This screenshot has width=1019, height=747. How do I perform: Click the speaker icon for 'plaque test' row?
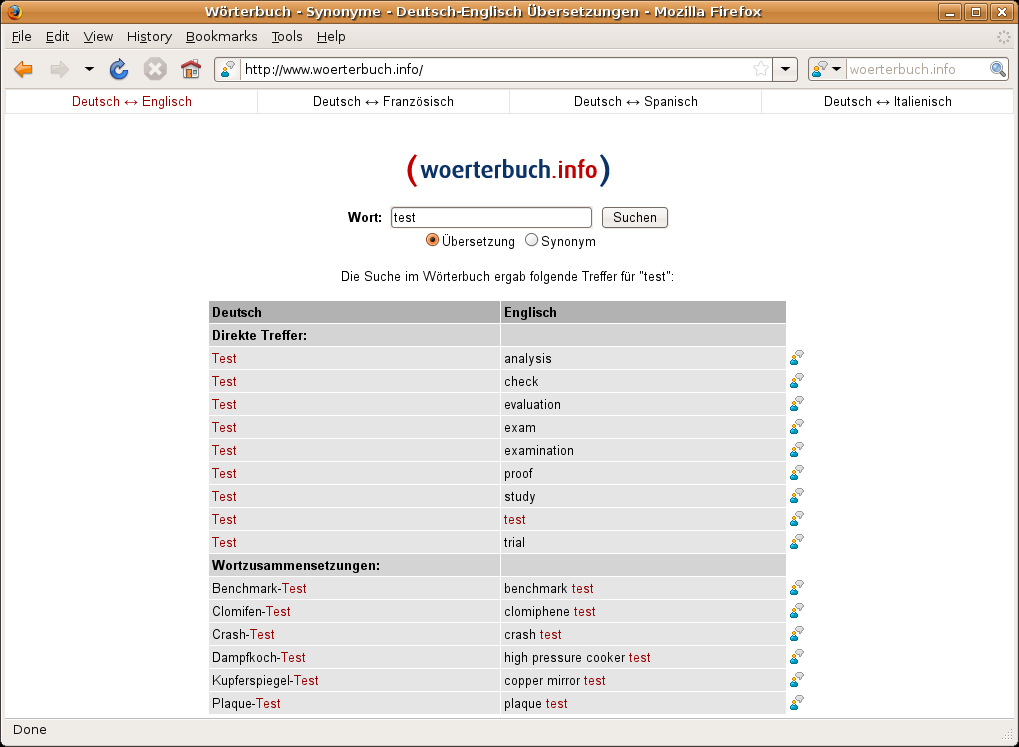pos(797,703)
